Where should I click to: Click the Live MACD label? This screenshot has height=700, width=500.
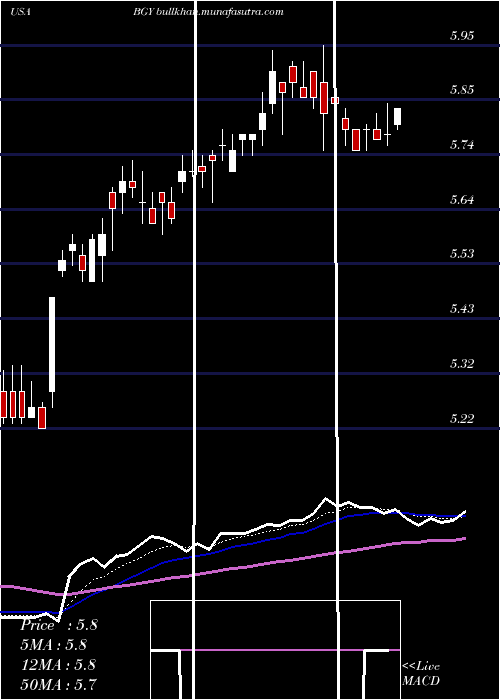tap(421, 674)
